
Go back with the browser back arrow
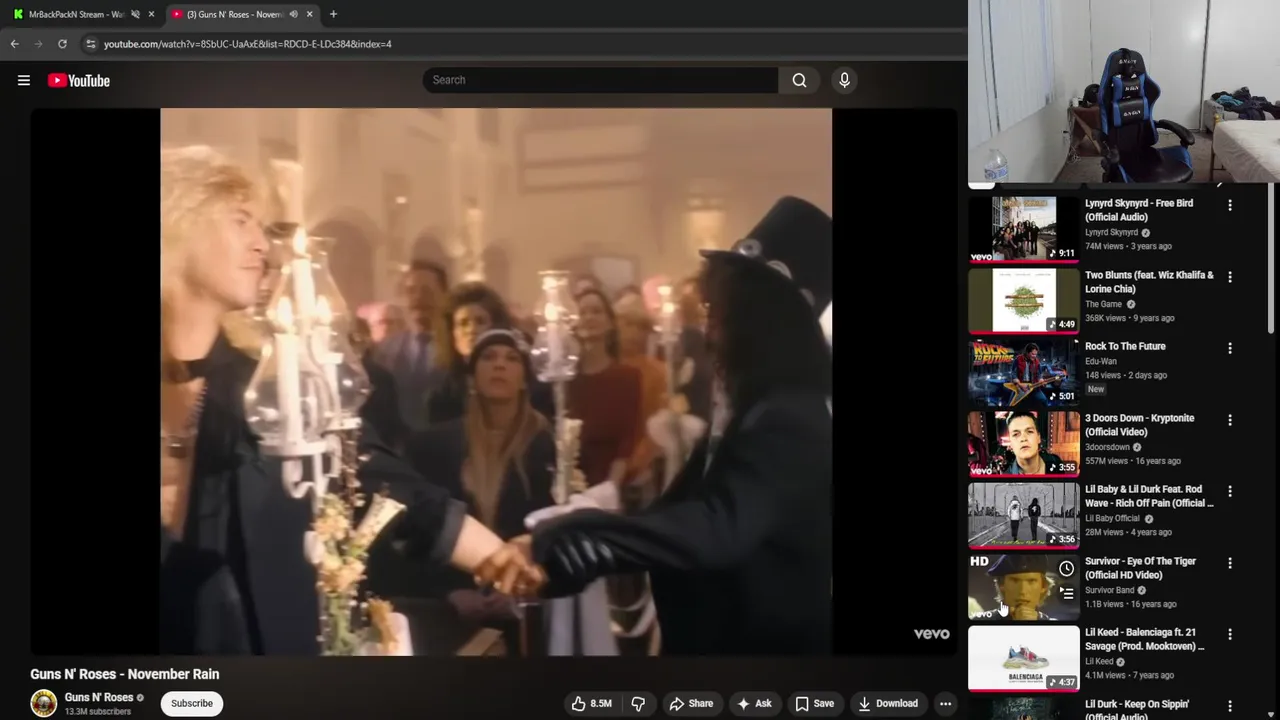click(x=14, y=44)
